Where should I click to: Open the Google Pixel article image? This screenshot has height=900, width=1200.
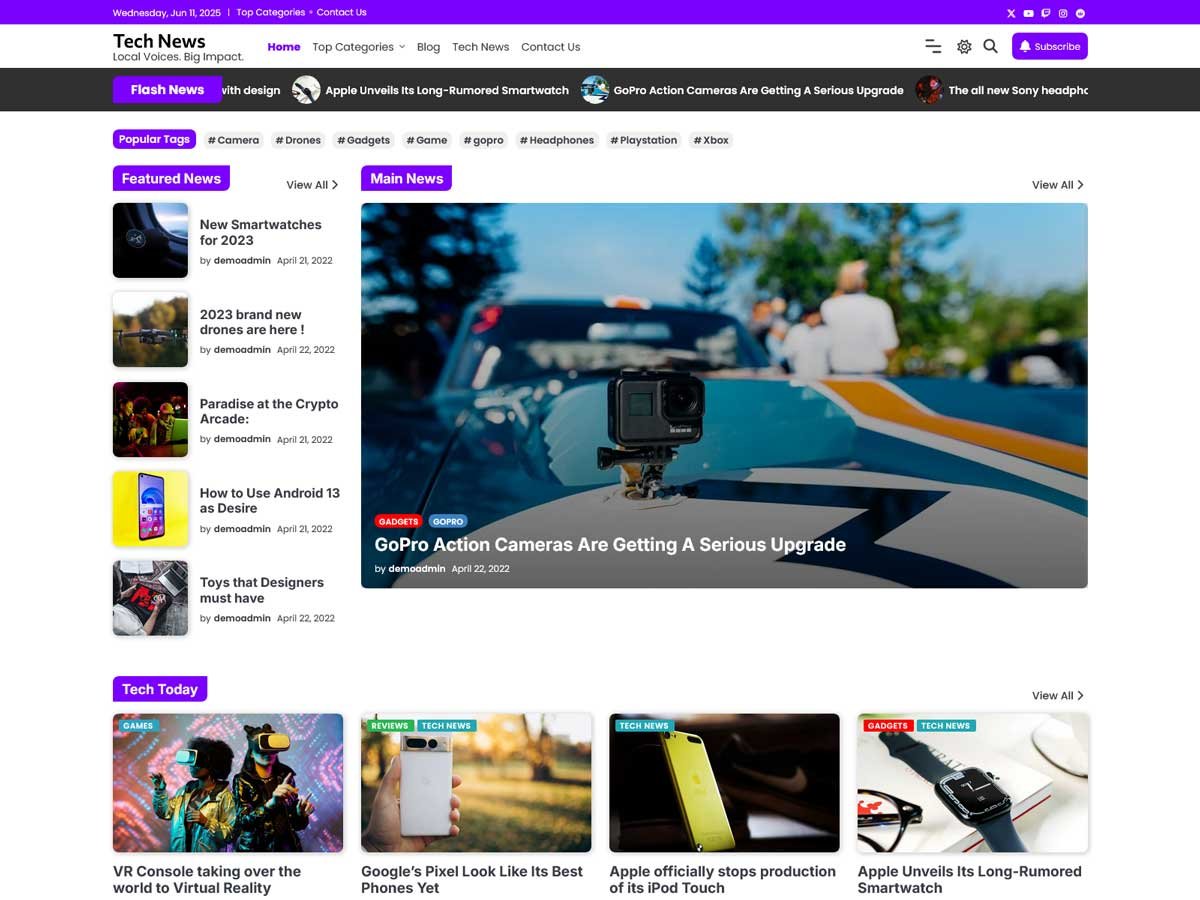(x=476, y=783)
